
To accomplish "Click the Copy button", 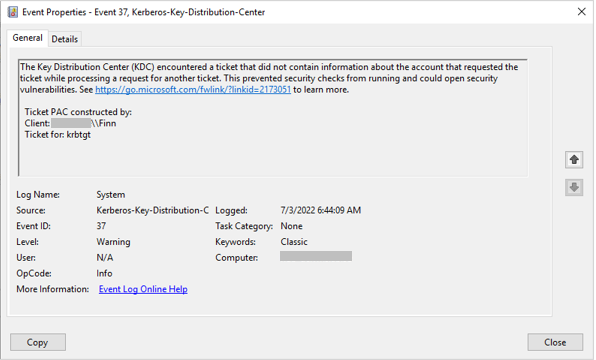I will tap(38, 343).
